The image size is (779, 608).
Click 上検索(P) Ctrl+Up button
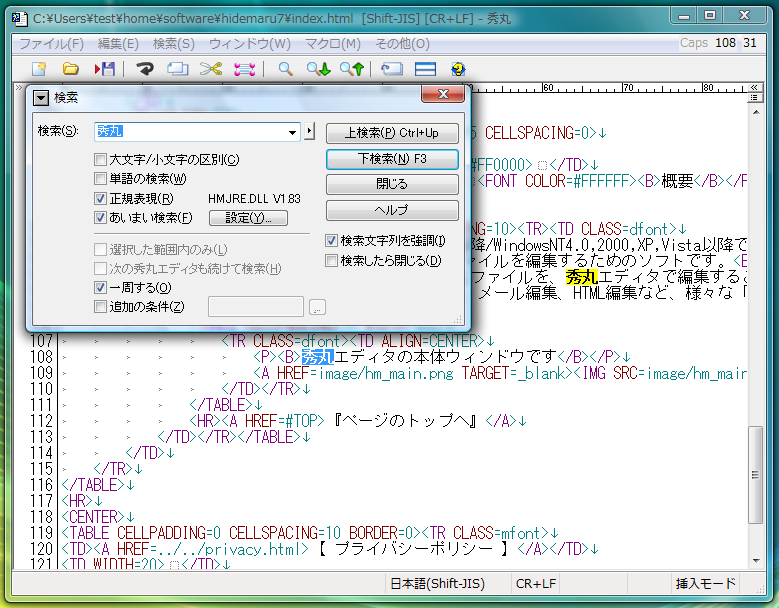click(x=392, y=133)
